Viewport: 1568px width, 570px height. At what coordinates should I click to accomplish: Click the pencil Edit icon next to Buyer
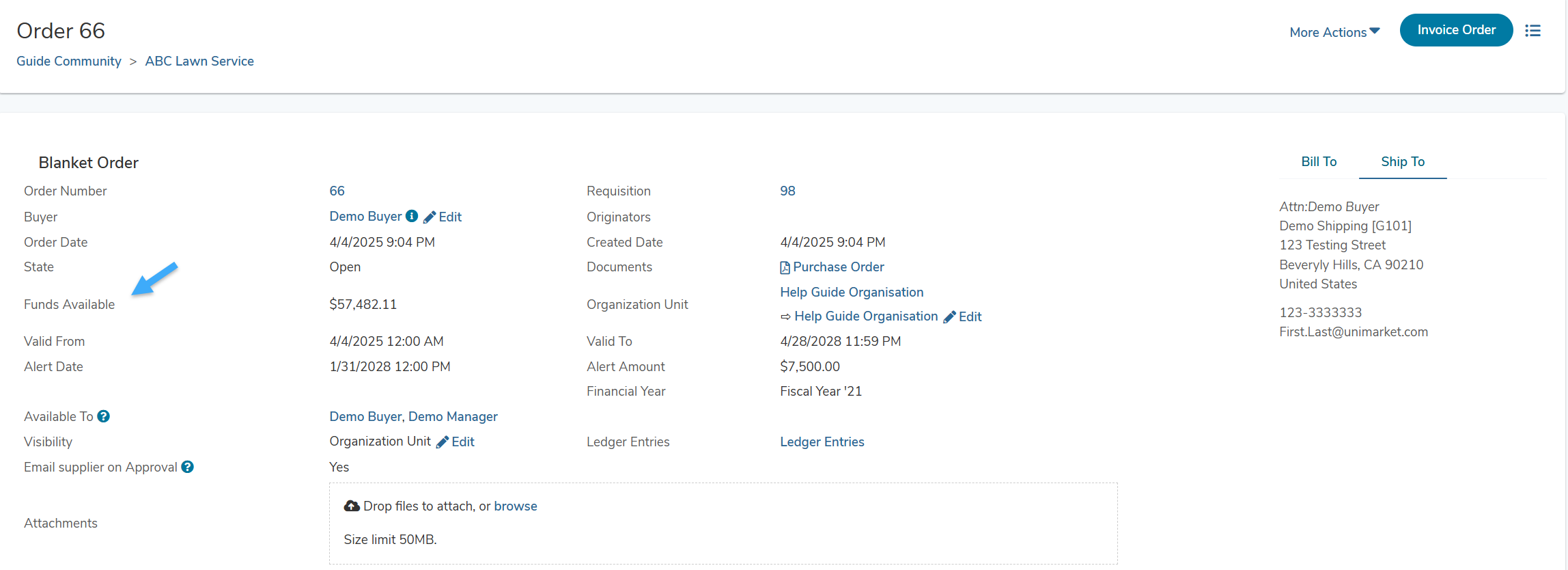pos(430,217)
